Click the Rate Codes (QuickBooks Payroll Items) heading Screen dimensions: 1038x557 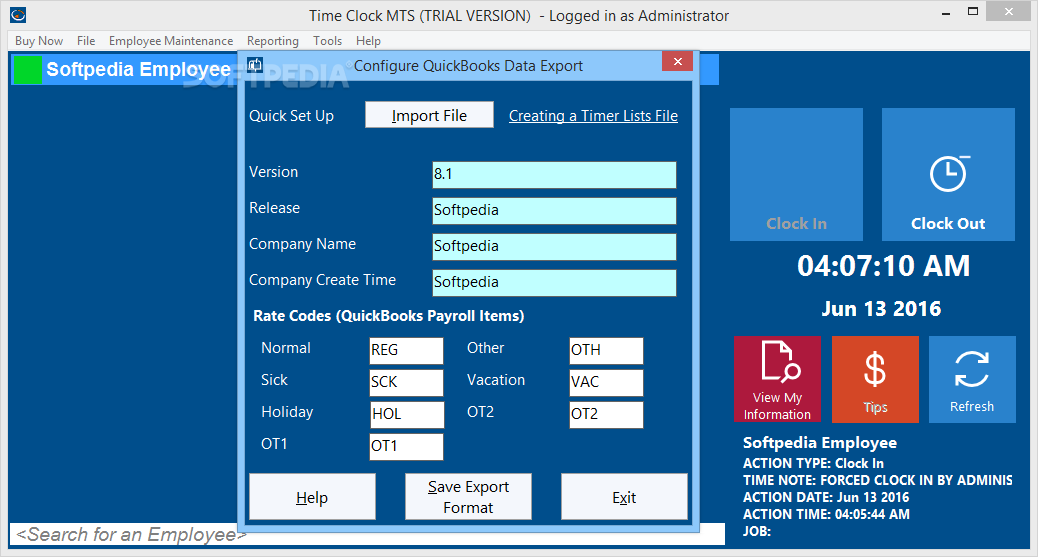coord(389,316)
